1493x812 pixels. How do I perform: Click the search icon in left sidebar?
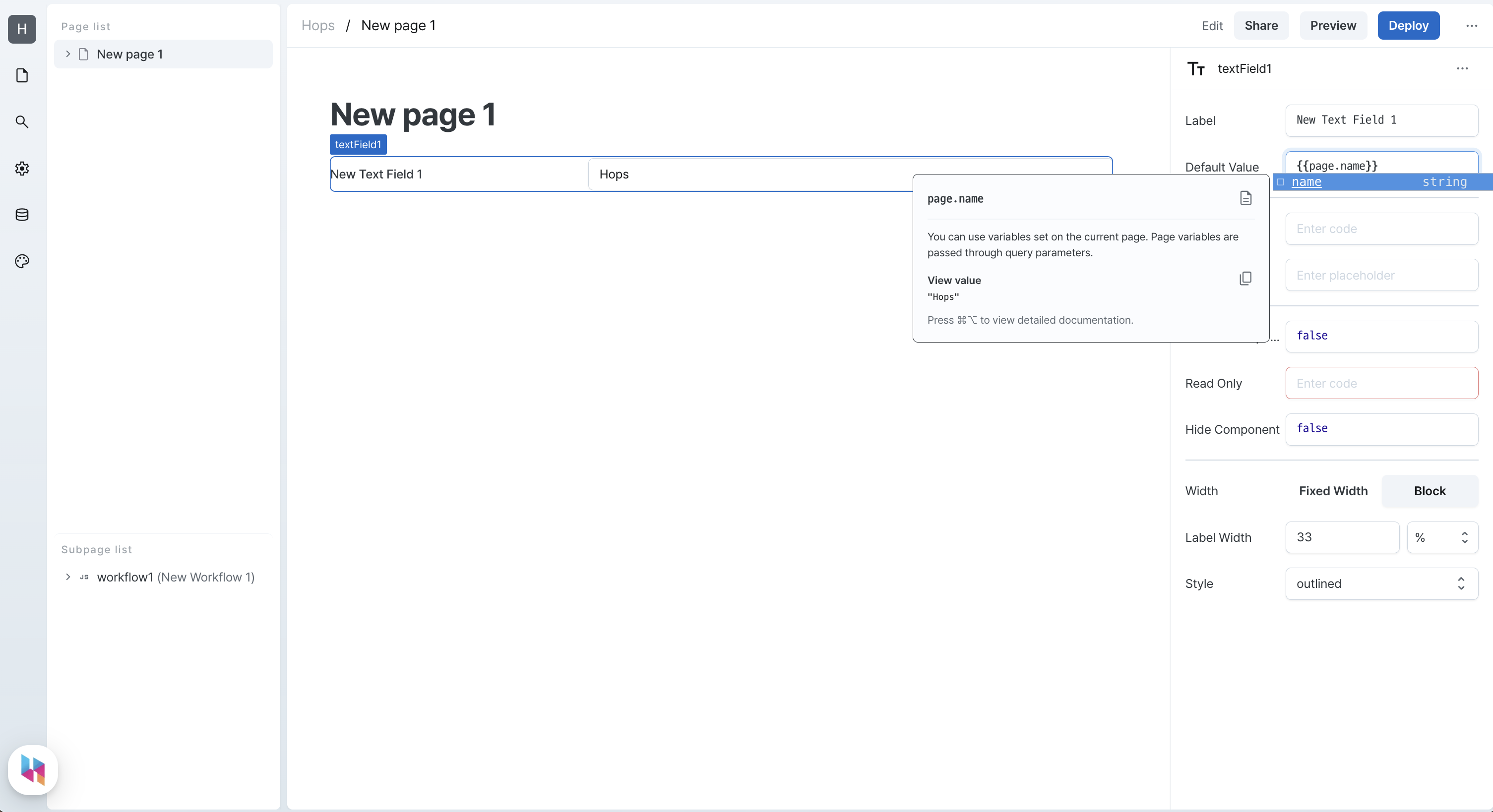point(22,121)
